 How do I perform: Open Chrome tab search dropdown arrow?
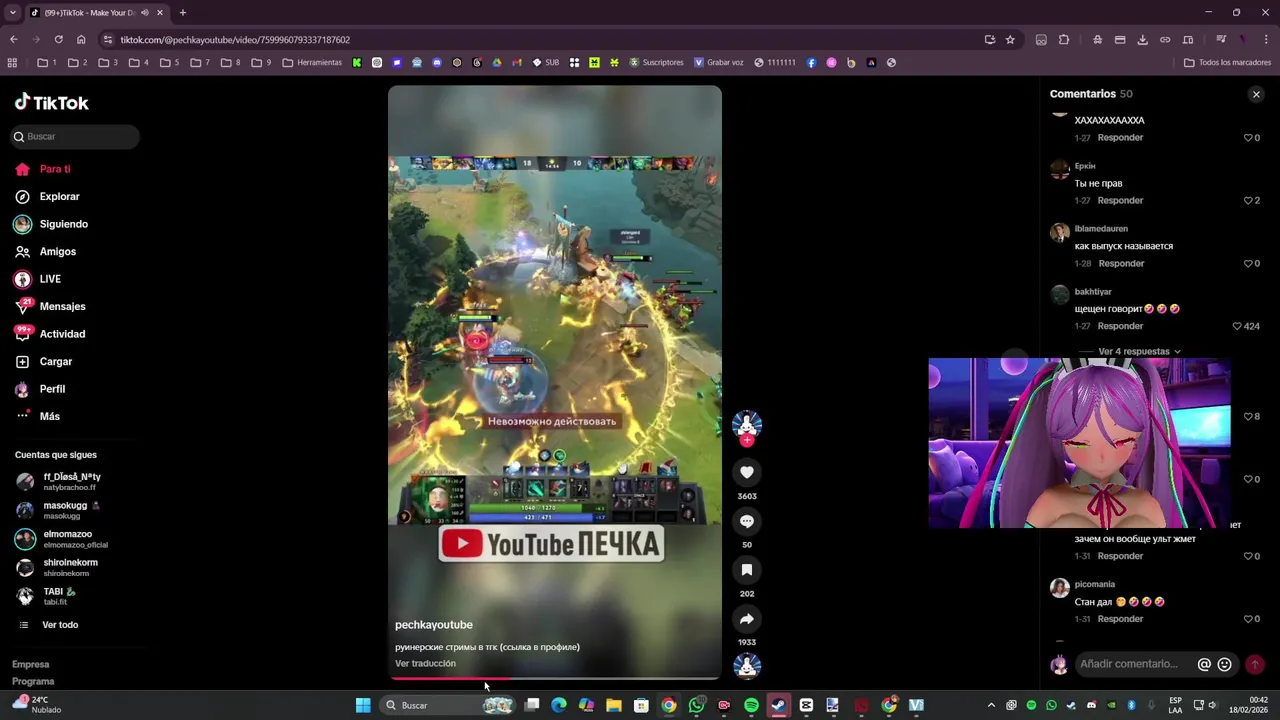pyautogui.click(x=12, y=13)
